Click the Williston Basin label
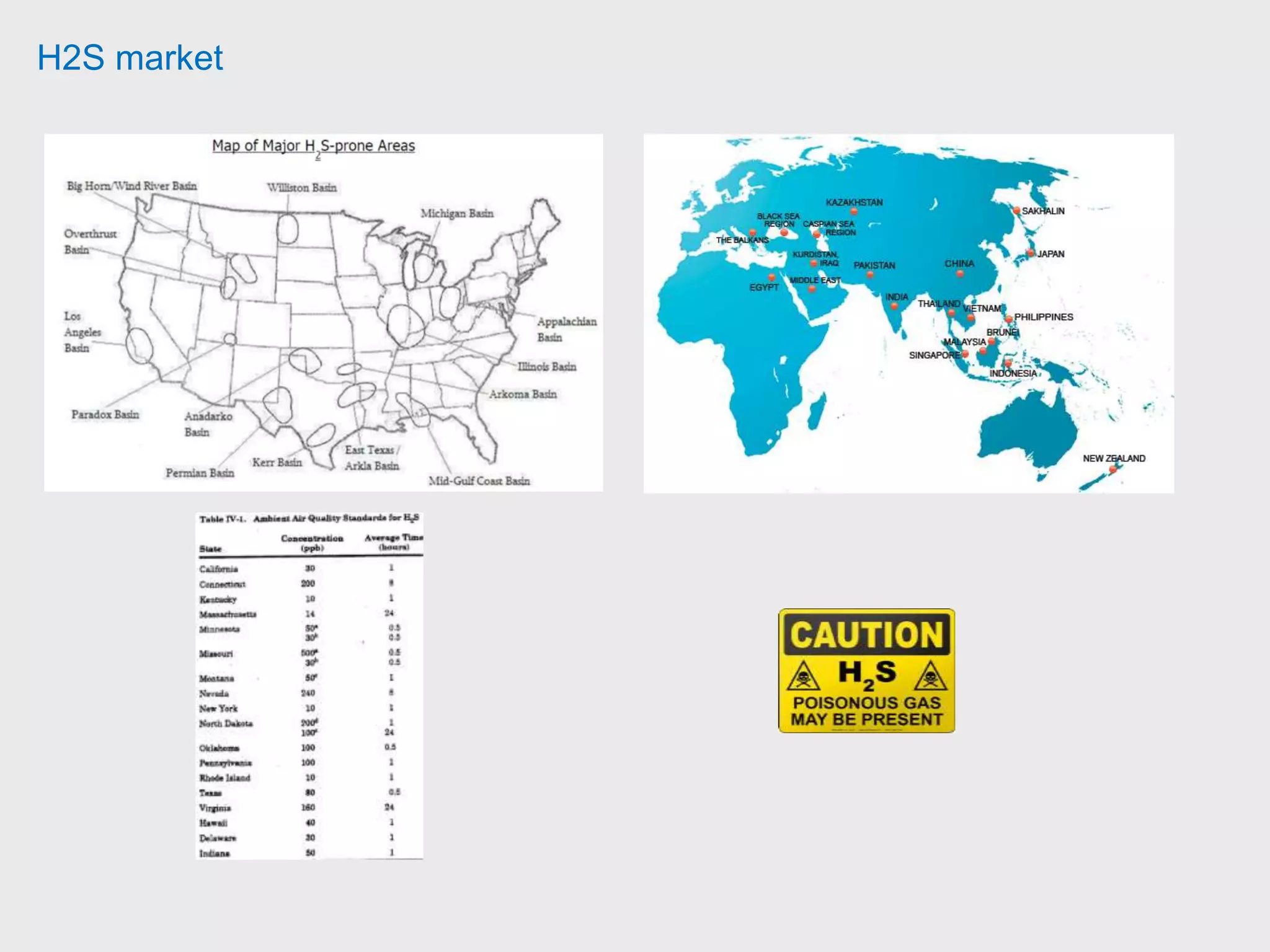The image size is (1270, 952). pos(301,187)
